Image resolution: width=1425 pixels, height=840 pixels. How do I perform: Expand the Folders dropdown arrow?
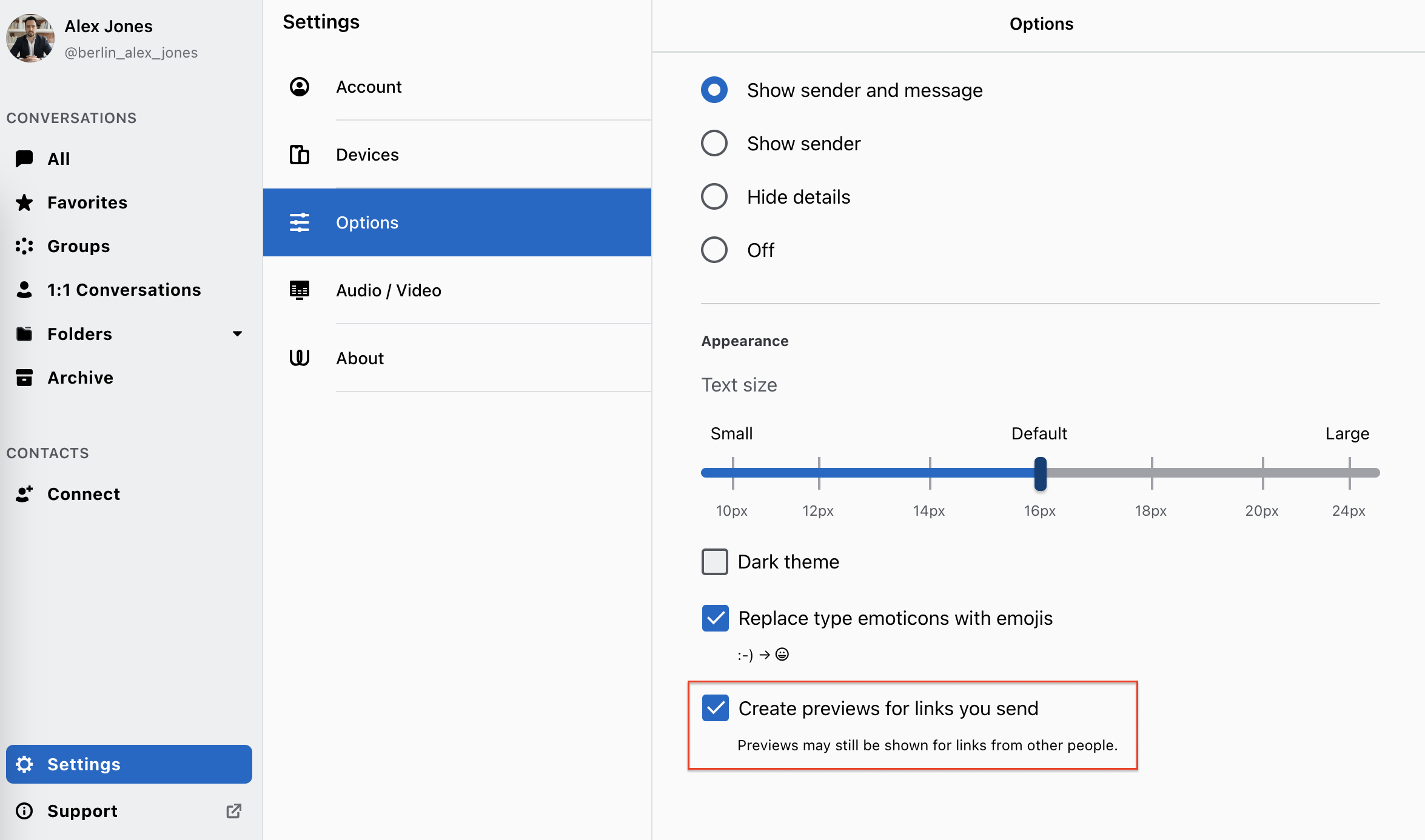pyautogui.click(x=238, y=334)
